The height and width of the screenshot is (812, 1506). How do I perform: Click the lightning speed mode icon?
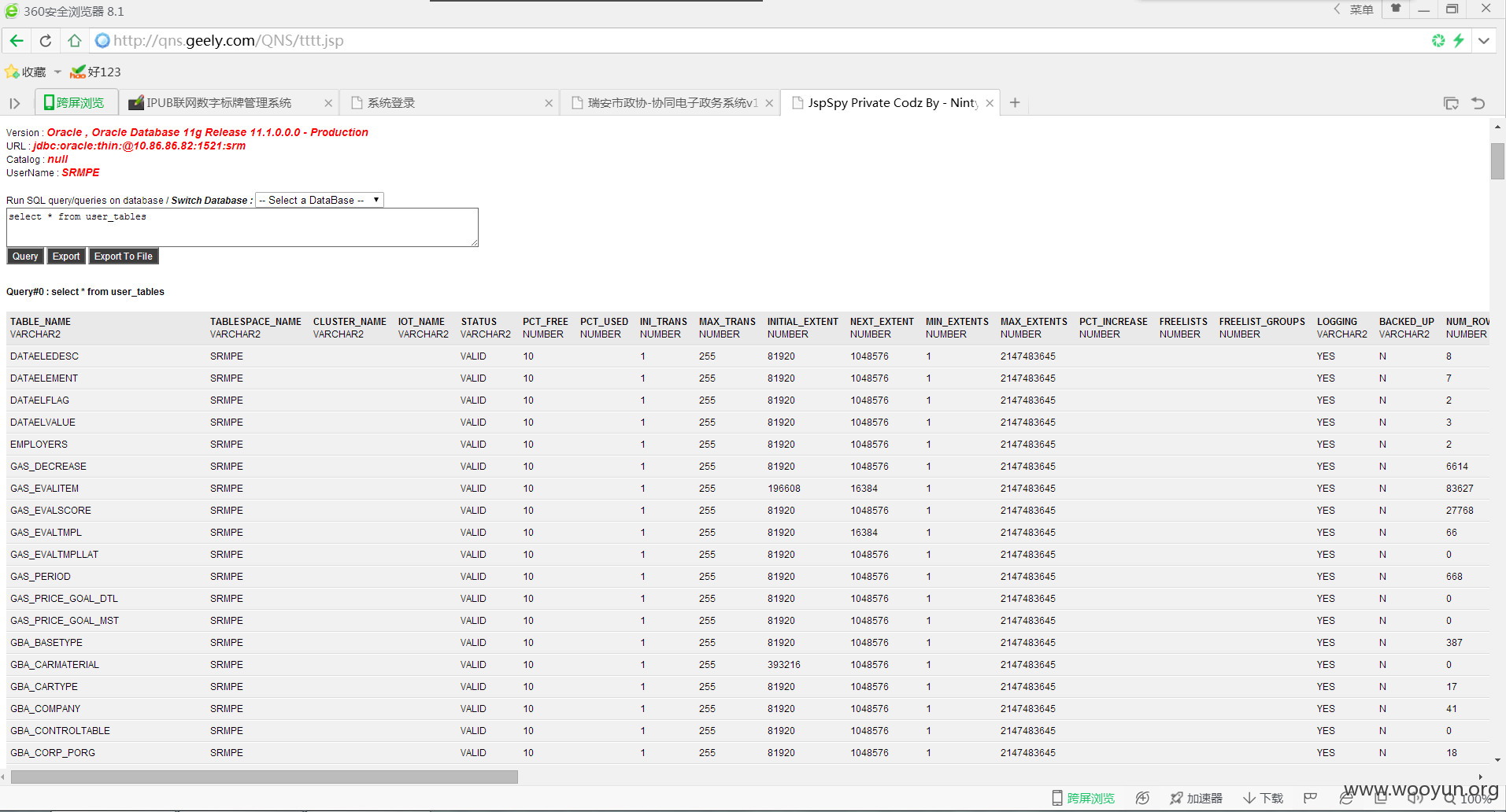pos(1459,41)
